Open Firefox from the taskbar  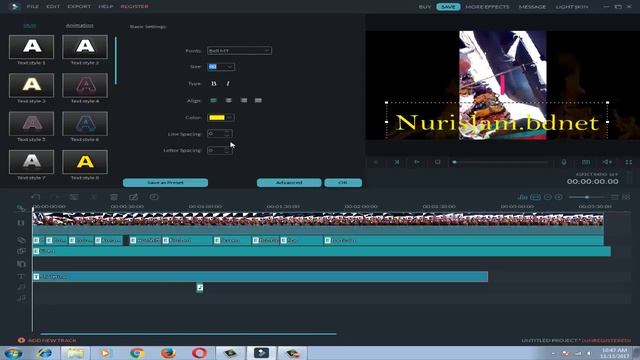point(168,353)
